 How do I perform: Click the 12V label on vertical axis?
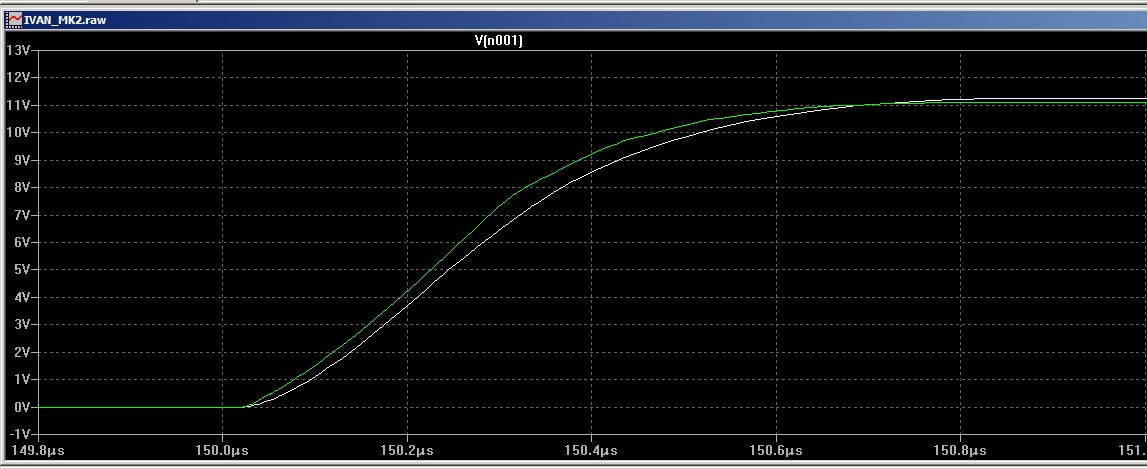(x=18, y=77)
